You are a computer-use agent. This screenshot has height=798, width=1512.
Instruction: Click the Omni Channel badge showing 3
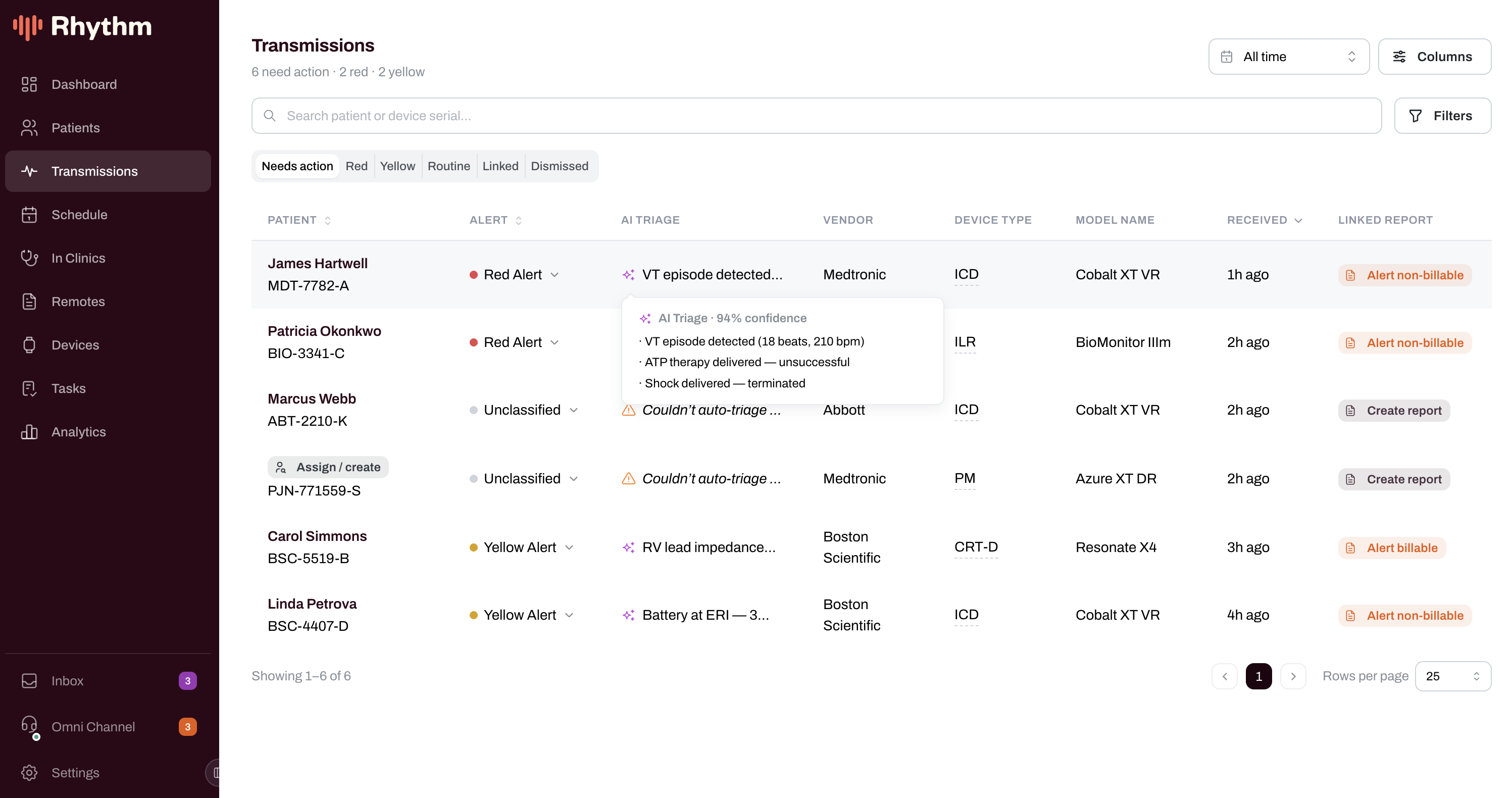(x=187, y=727)
